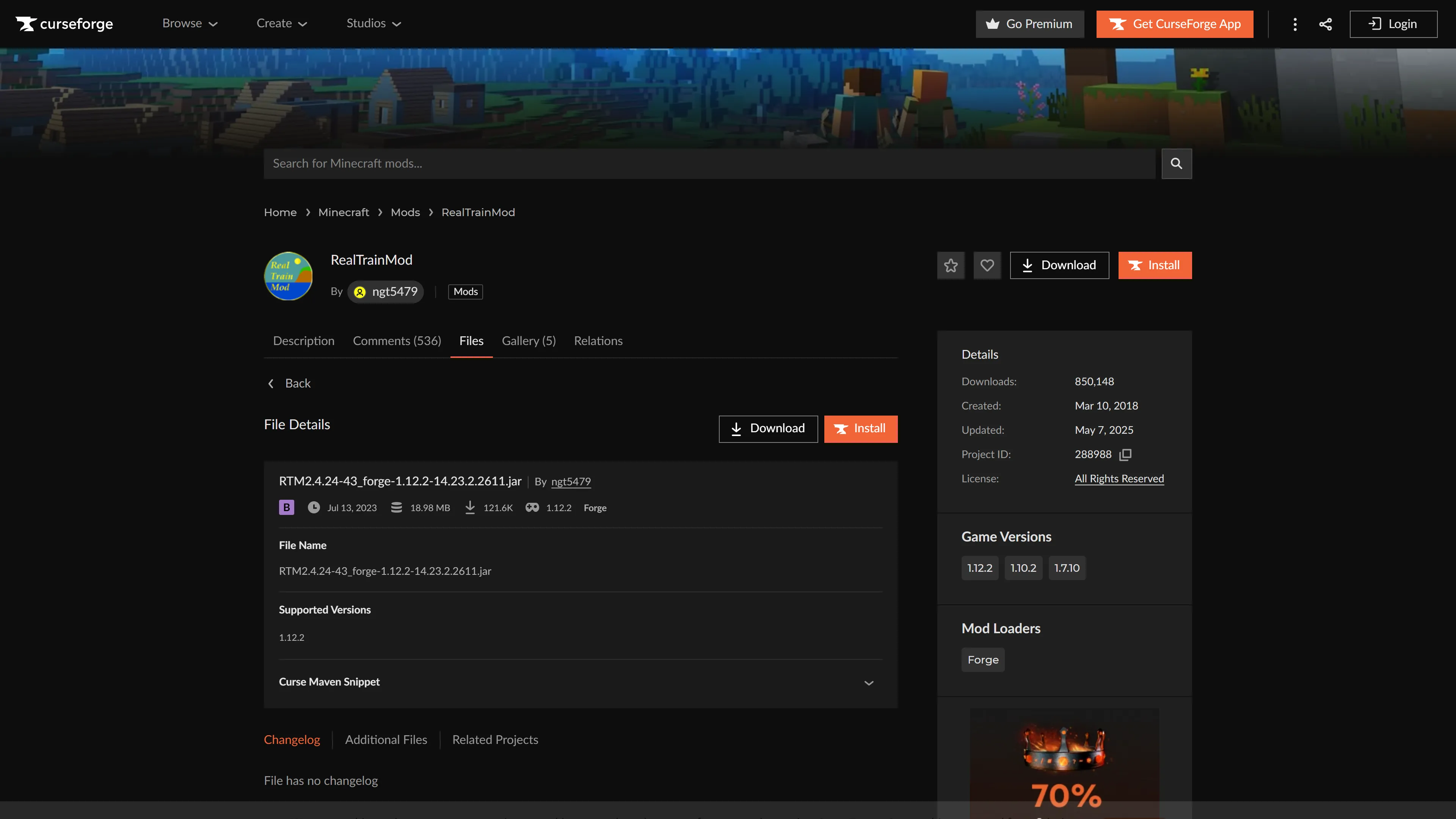Open the Browse dropdown menu
This screenshot has height=819, width=1456.
(x=189, y=24)
